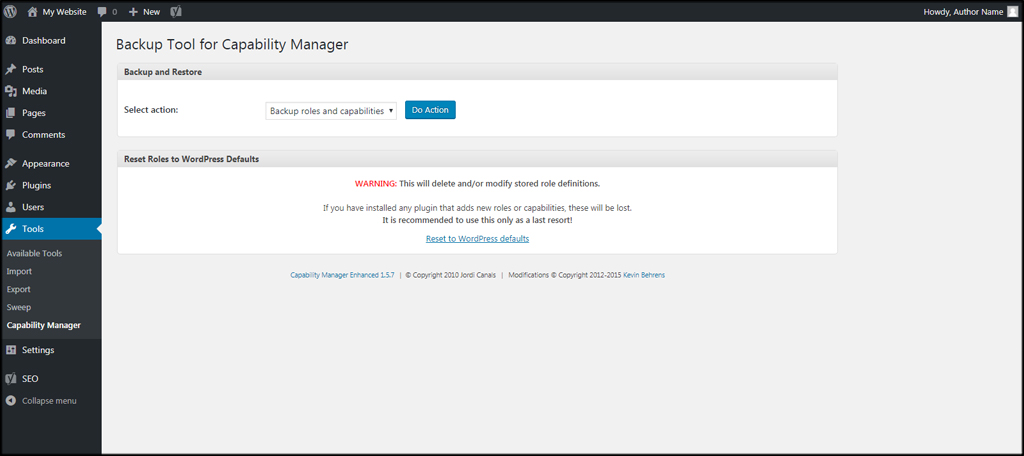Click the Appearance paintbrush icon
The height and width of the screenshot is (456, 1024).
click(10, 163)
